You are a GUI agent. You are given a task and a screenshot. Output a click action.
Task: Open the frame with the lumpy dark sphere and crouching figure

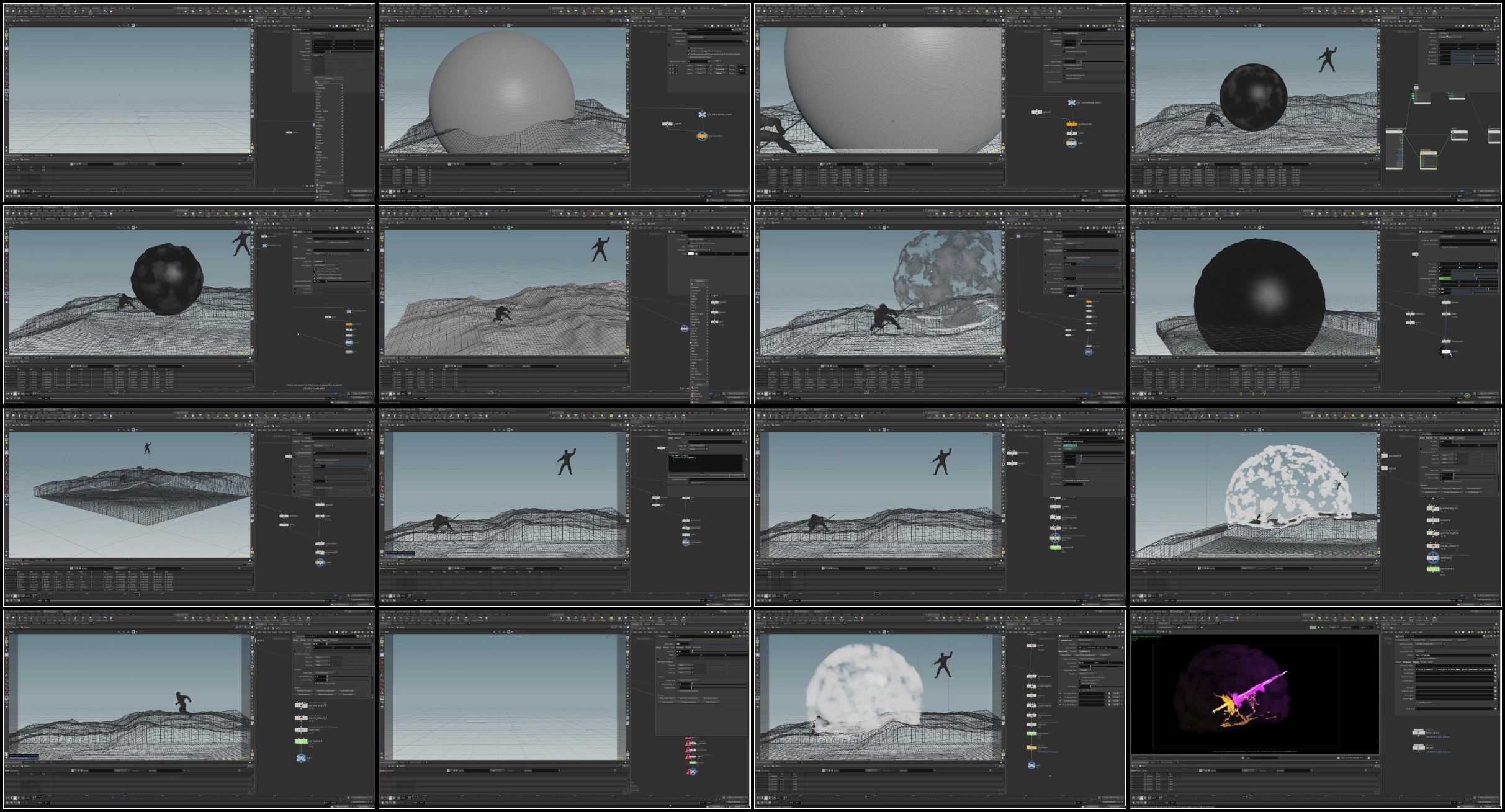(189, 305)
